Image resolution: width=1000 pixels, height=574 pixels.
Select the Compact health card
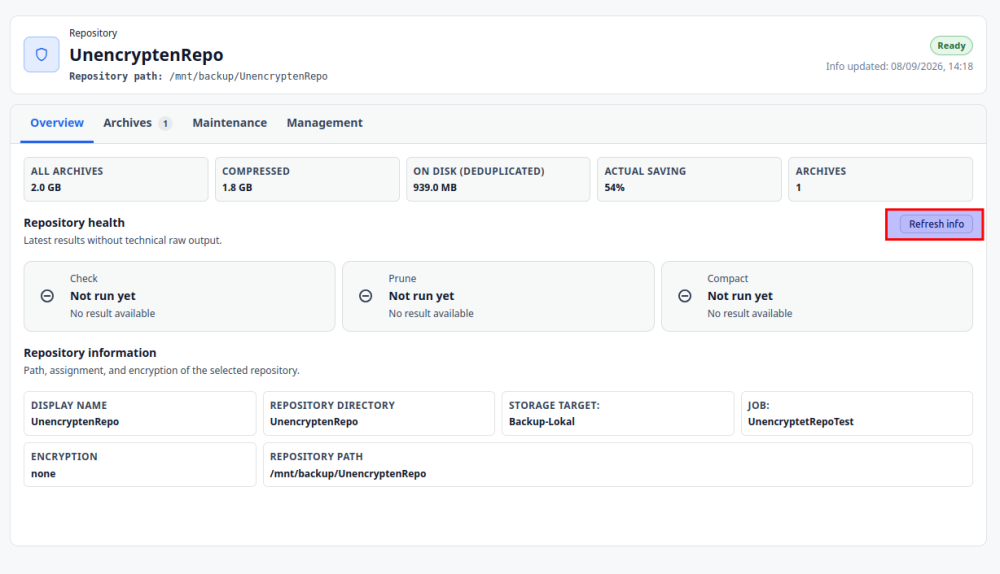click(817, 296)
